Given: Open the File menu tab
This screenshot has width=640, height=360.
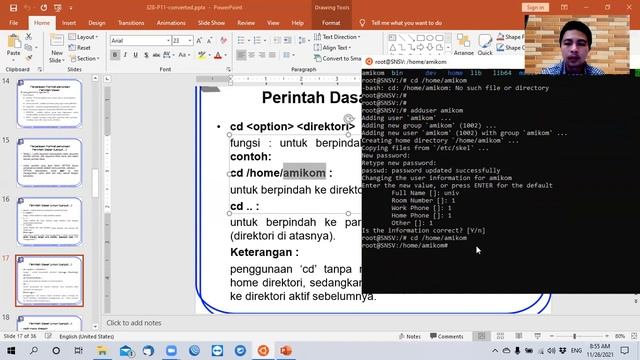Looking at the screenshot, I should [13, 23].
